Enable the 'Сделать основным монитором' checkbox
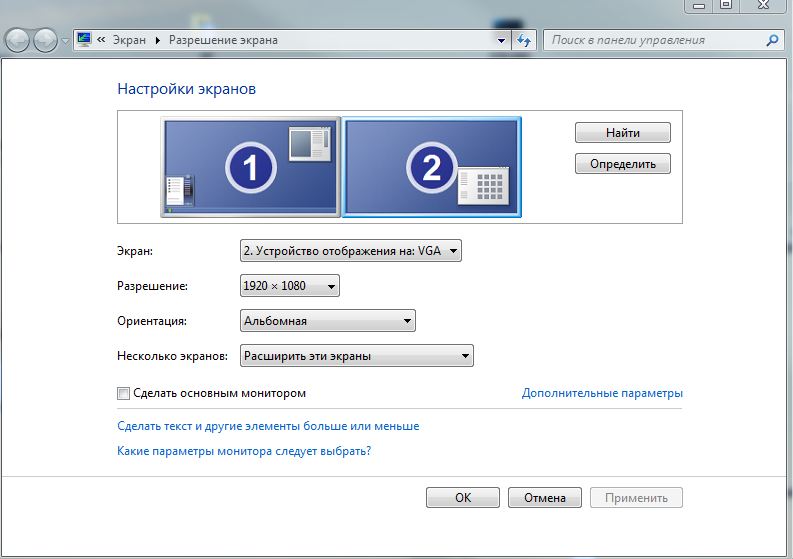793x559 pixels. [124, 394]
